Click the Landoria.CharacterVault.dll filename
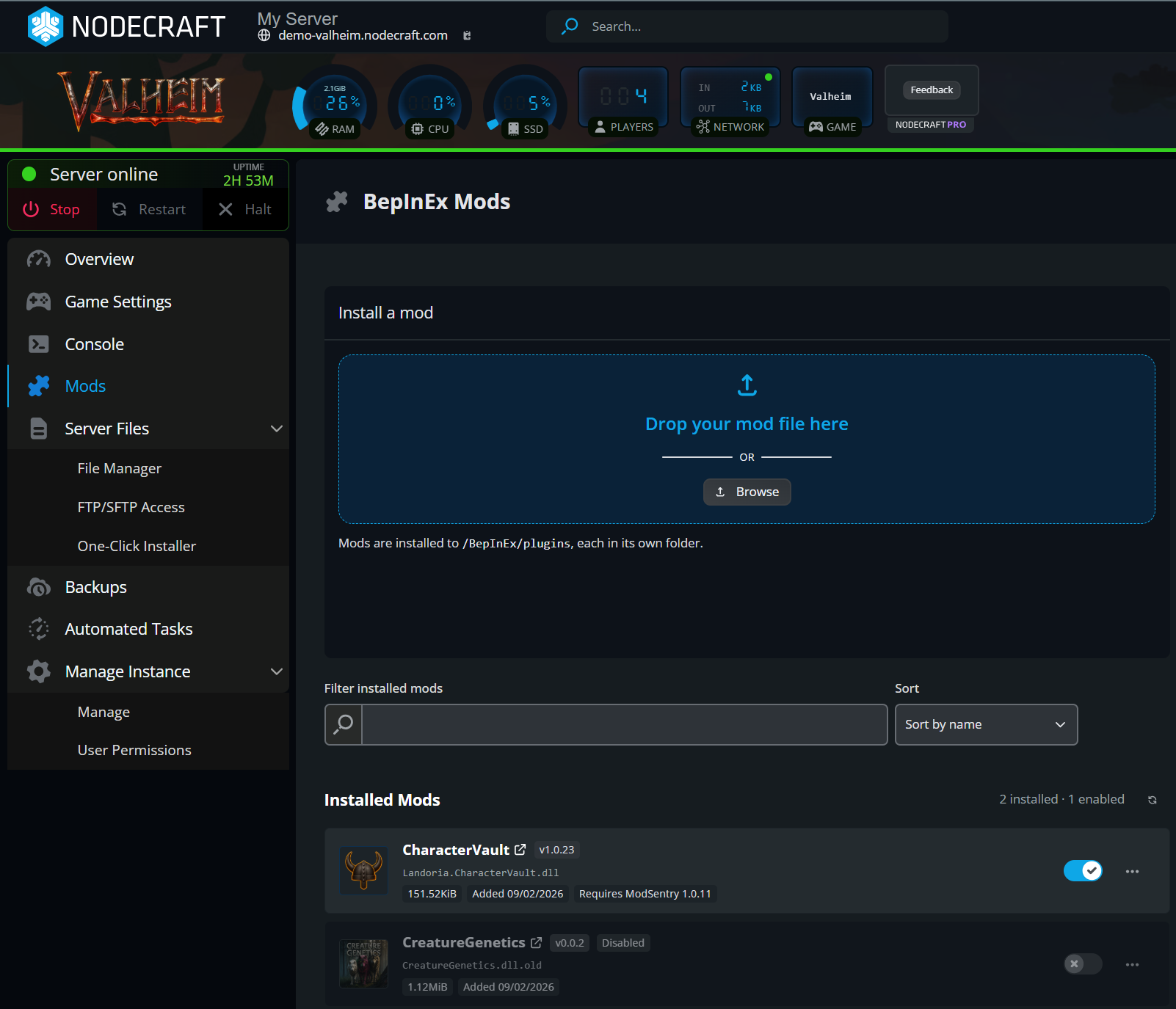 481,873
